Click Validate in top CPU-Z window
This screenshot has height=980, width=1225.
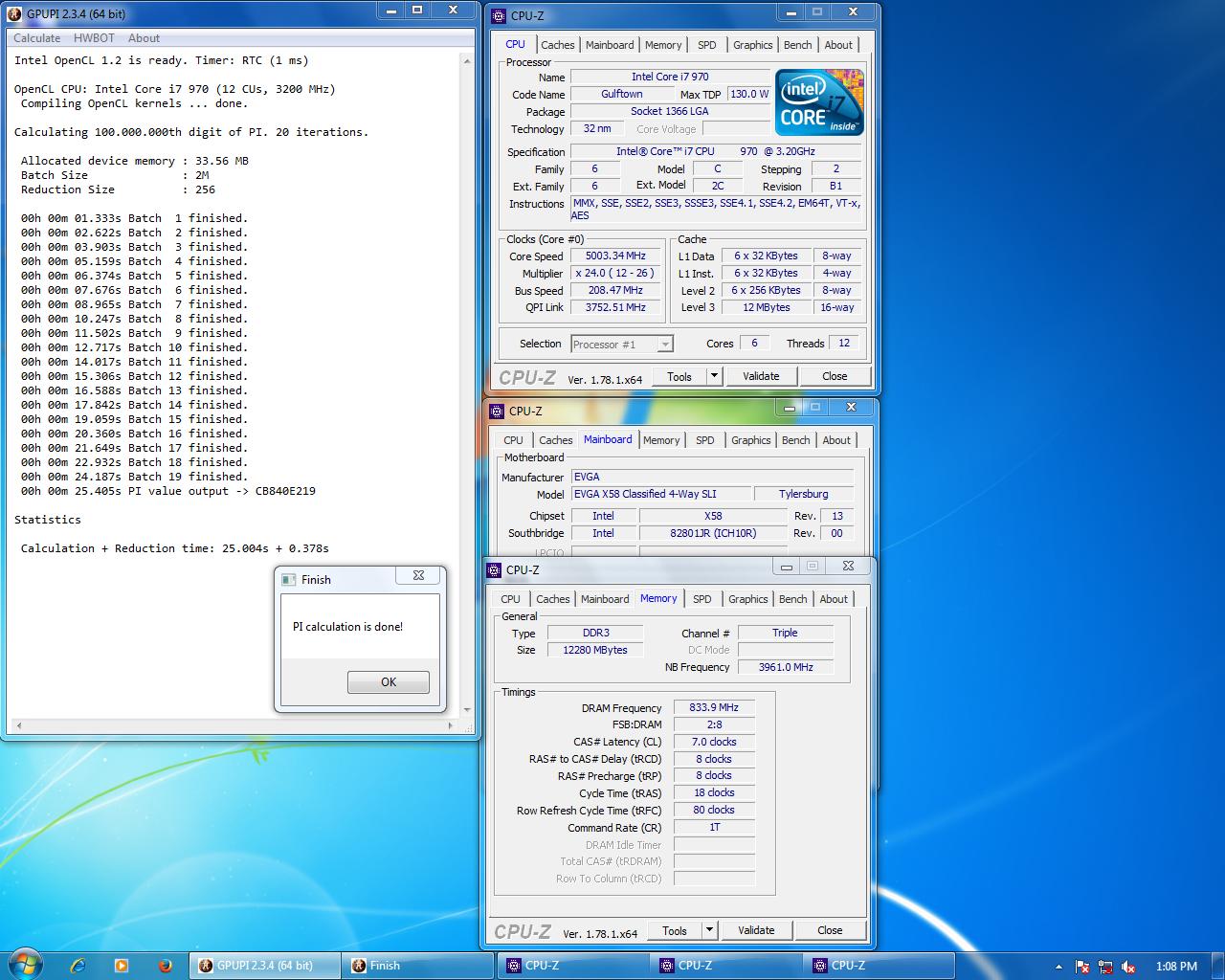[x=761, y=376]
